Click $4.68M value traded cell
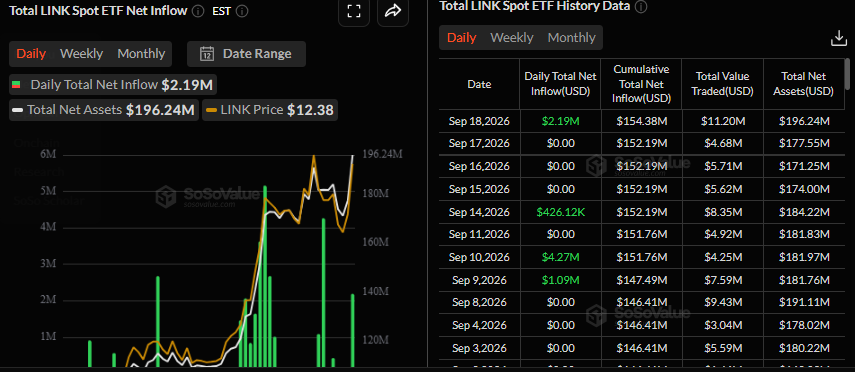The width and height of the screenshot is (855, 372). click(722, 143)
